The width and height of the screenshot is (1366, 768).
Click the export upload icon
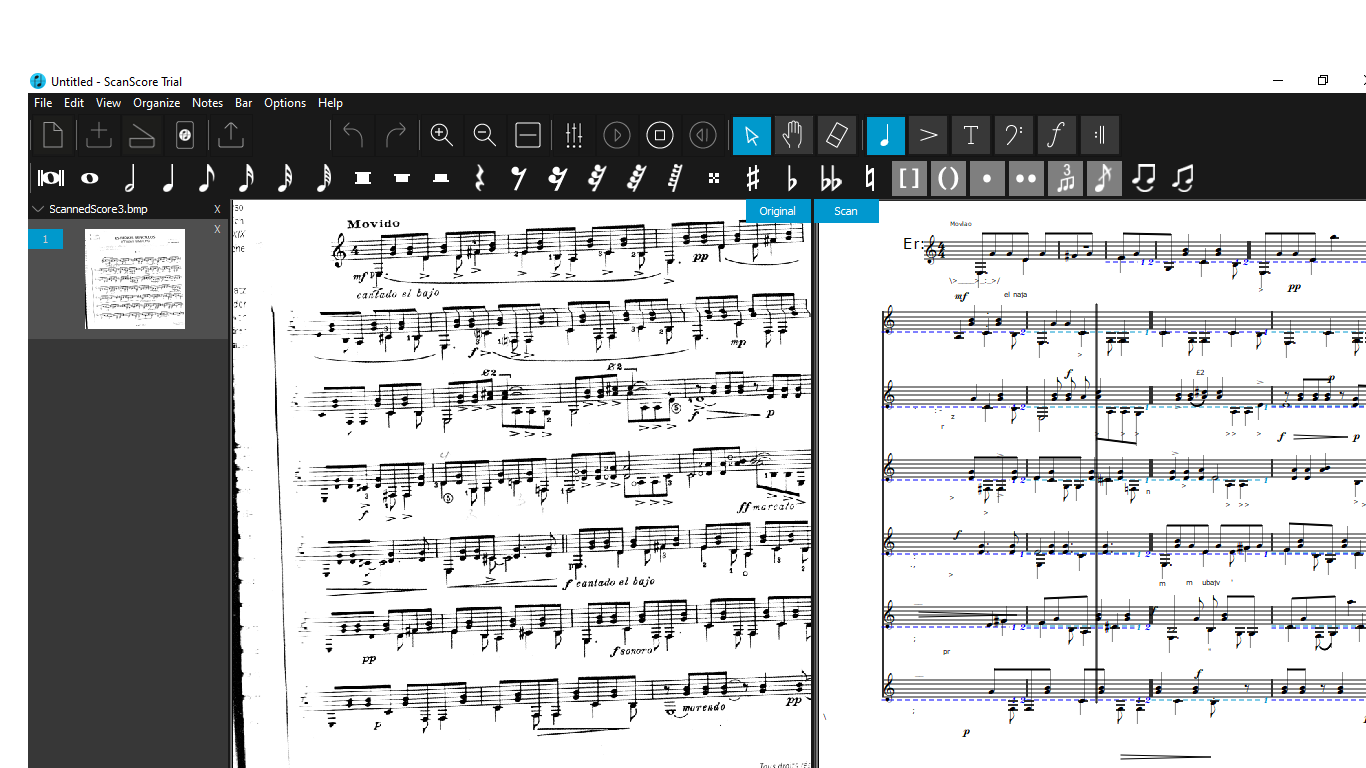pyautogui.click(x=230, y=135)
